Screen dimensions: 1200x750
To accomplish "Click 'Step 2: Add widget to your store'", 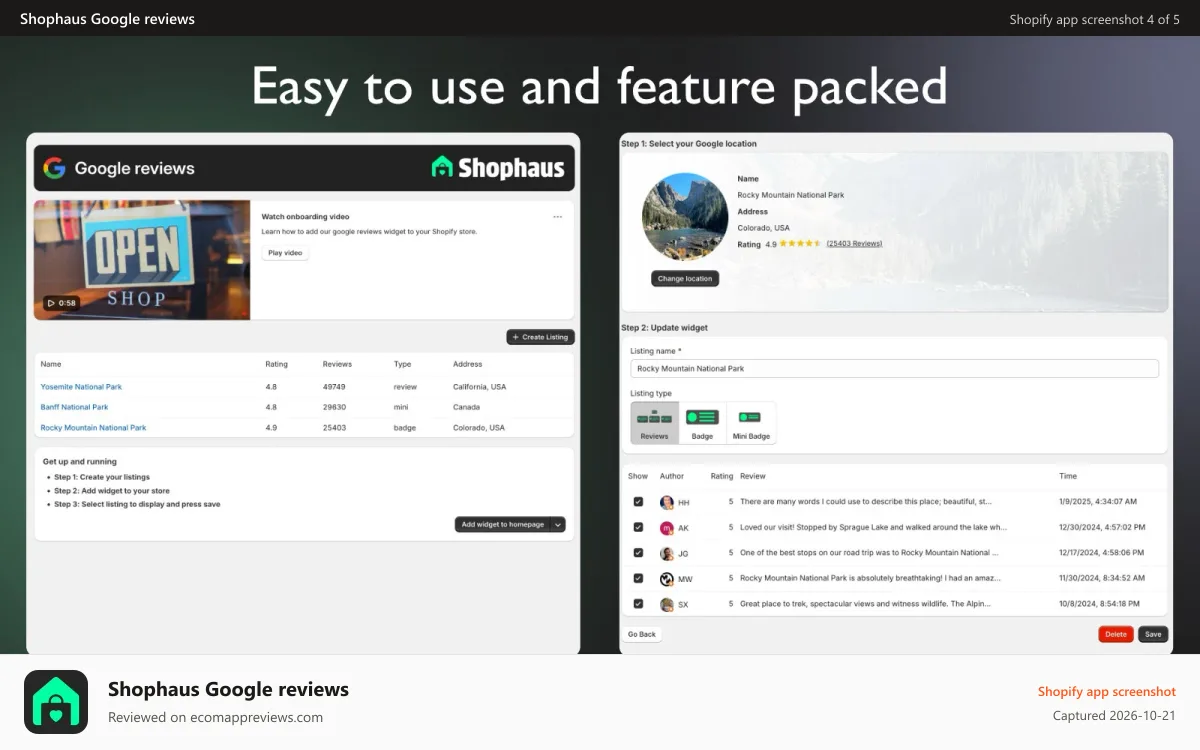I will pyautogui.click(x=112, y=491).
